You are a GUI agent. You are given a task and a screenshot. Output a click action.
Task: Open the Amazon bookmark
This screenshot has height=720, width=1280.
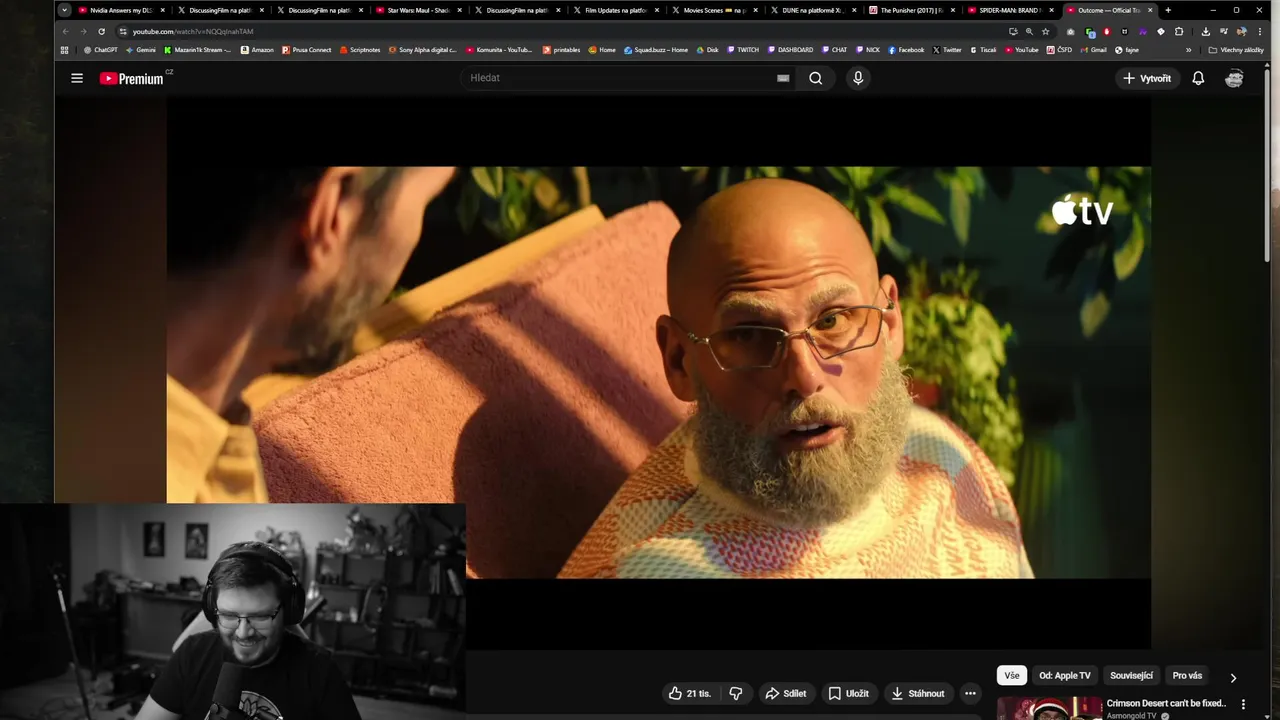click(257, 50)
